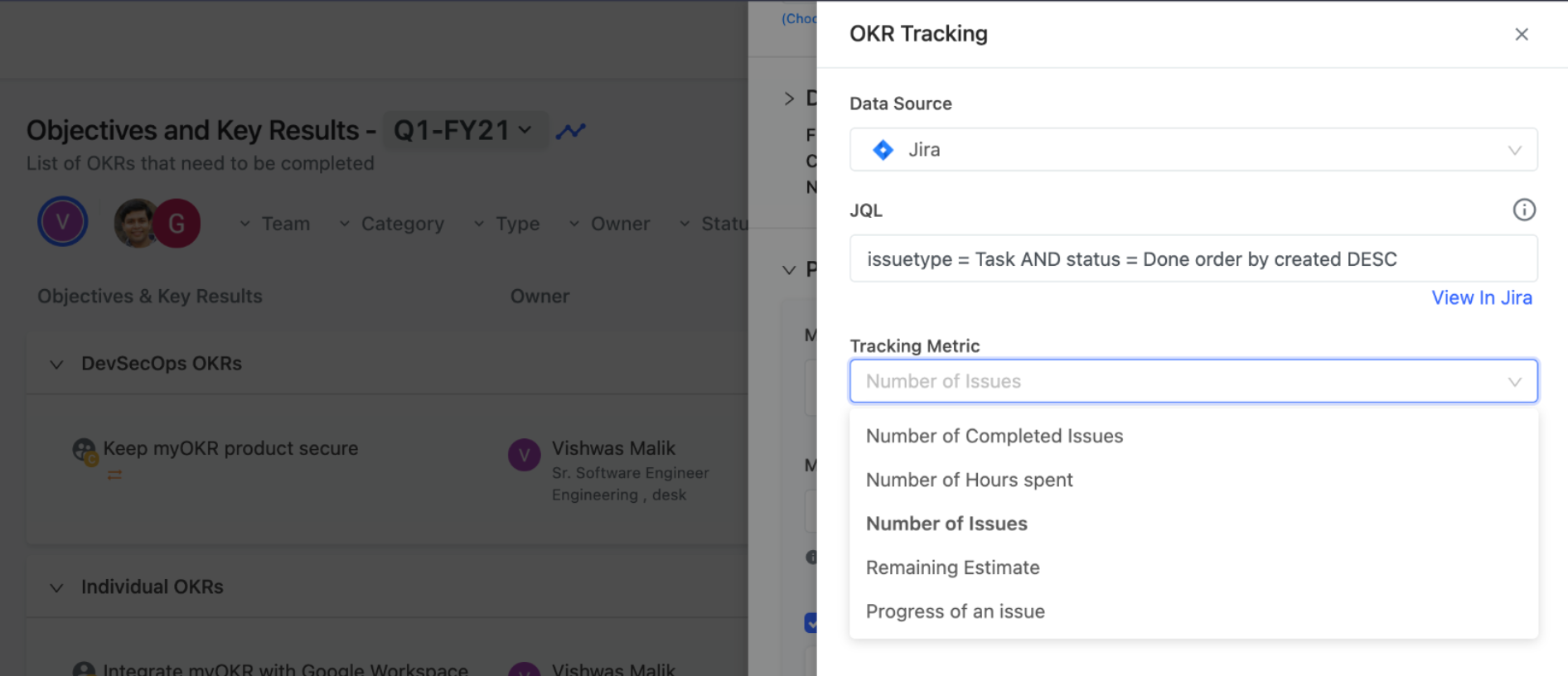The image size is (1568, 676).
Task: Toggle the Tracking Metric combo box
Action: pos(1193,381)
